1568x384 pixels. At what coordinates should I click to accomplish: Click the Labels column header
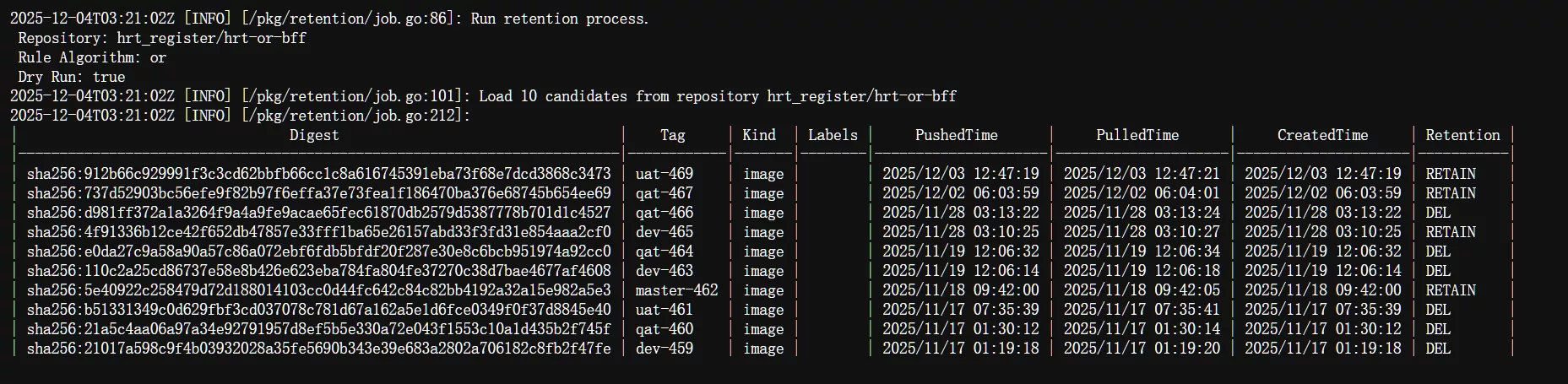pos(833,135)
